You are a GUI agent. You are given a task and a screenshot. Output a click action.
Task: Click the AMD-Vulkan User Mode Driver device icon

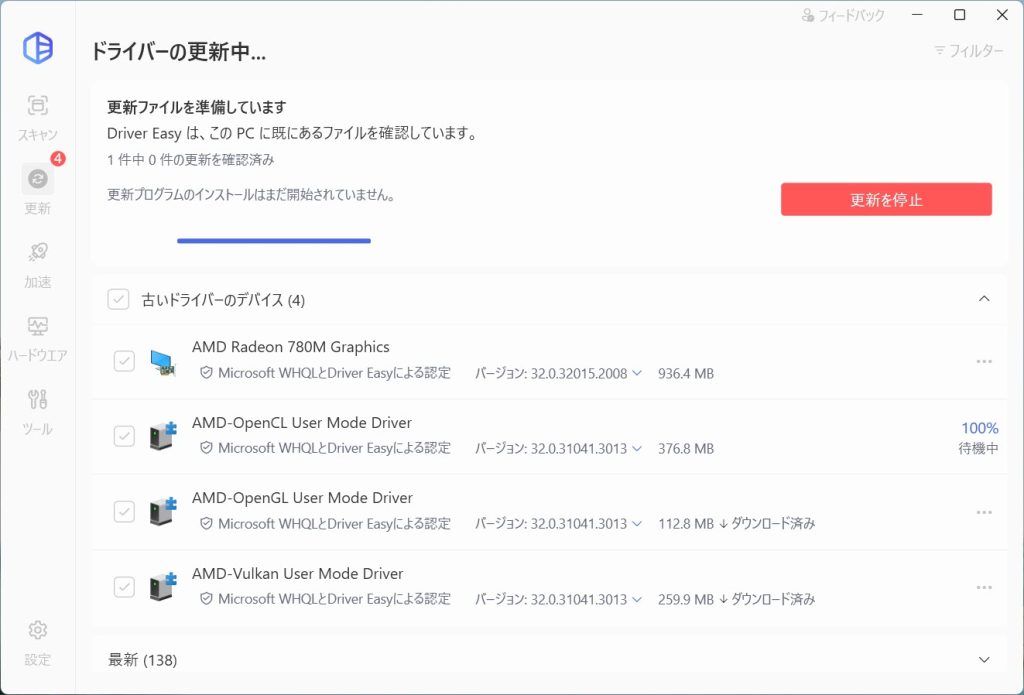click(162, 587)
